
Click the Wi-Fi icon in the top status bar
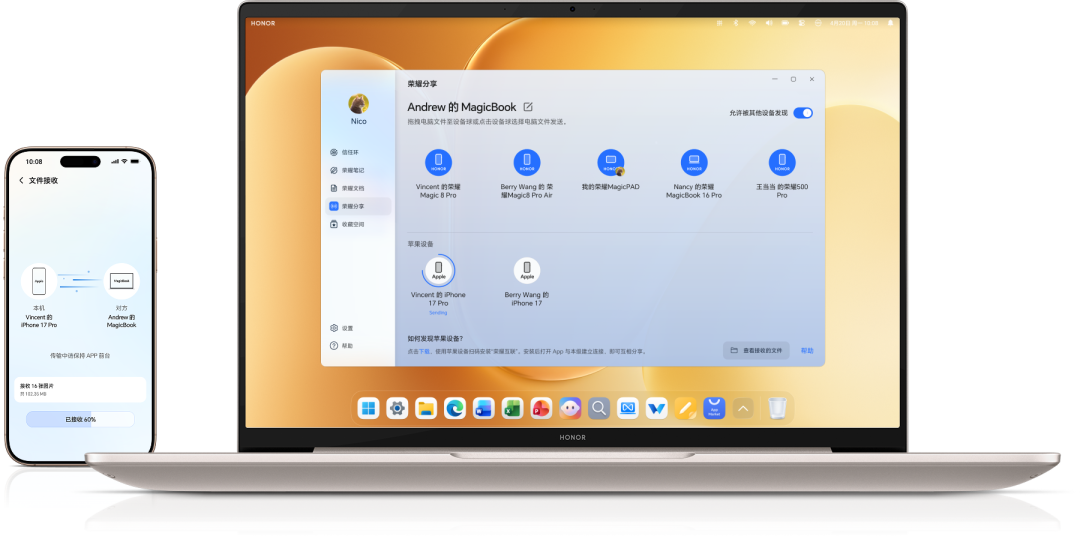pos(752,23)
